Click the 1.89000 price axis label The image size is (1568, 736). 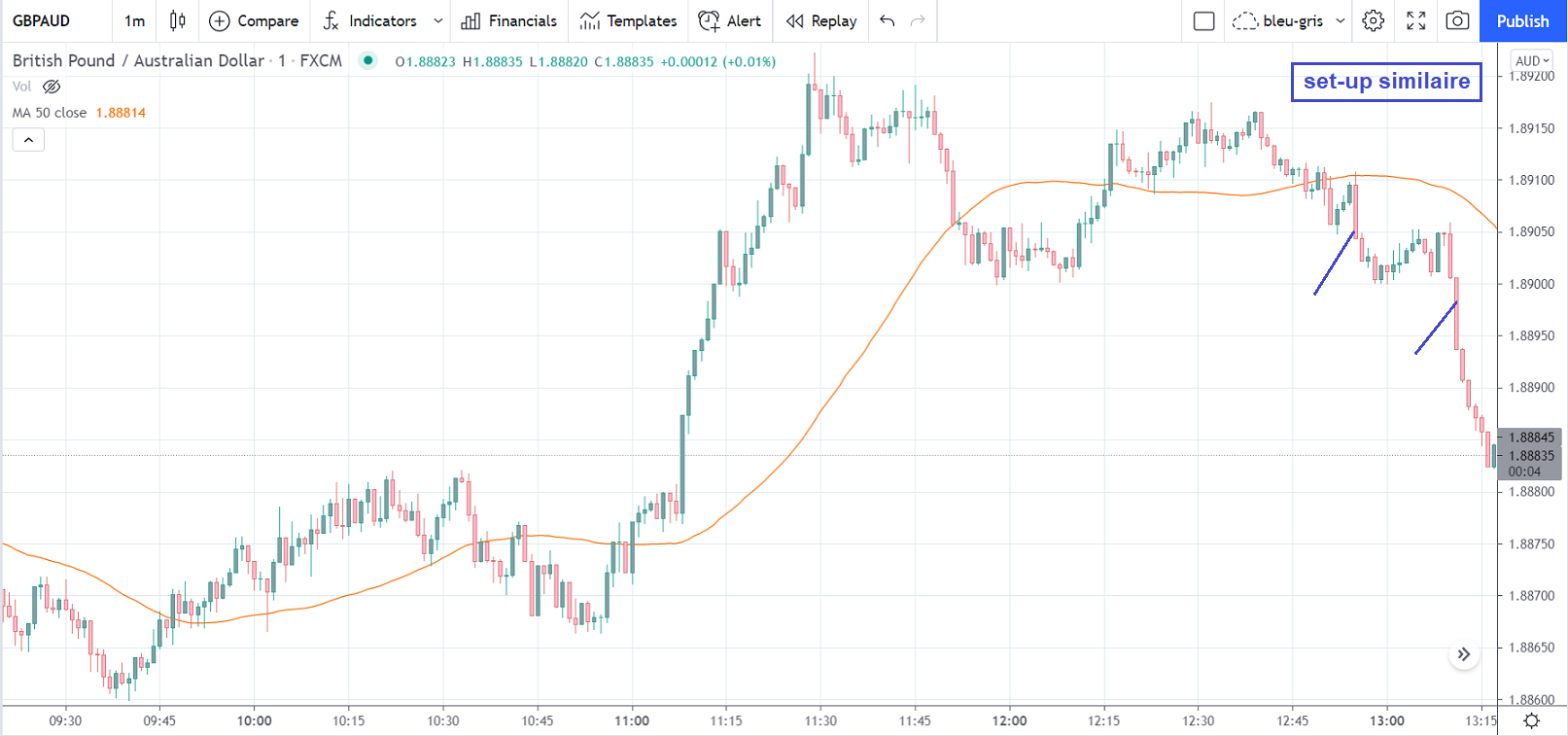(x=1531, y=284)
